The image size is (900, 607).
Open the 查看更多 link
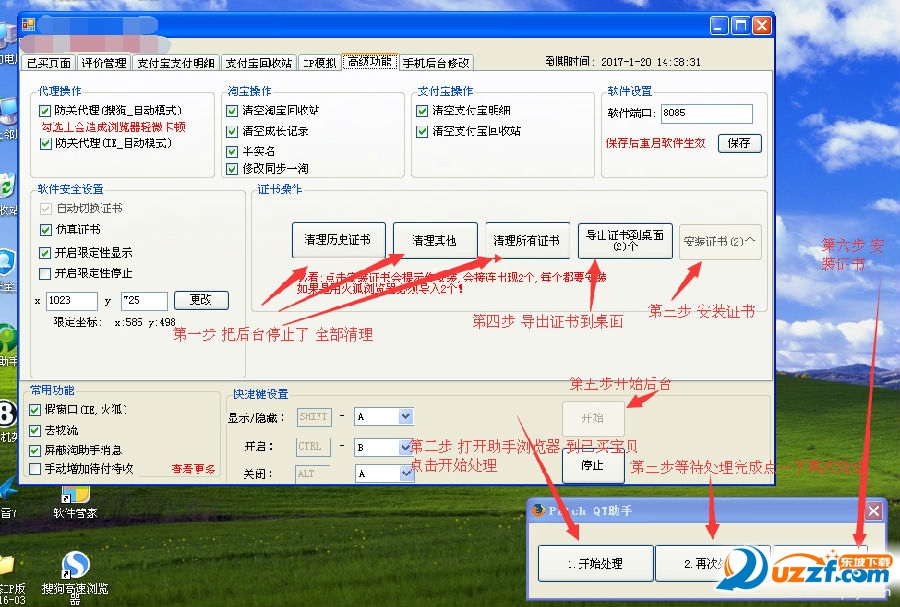pos(193,469)
